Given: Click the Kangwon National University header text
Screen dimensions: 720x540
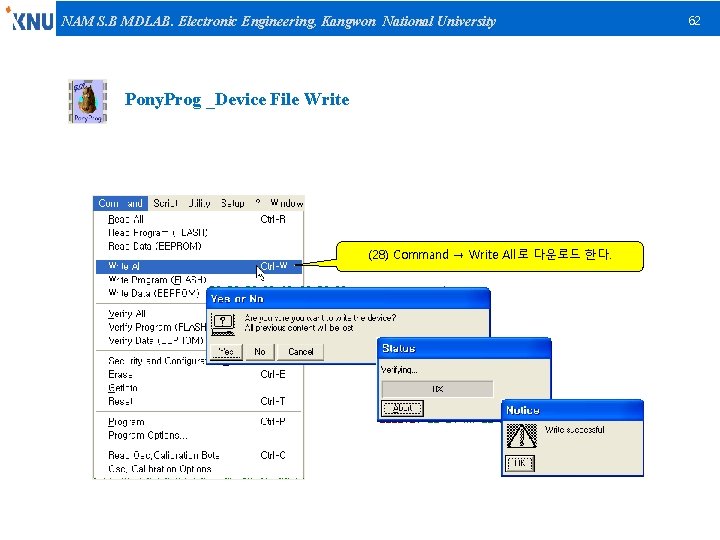Looking at the screenshot, I should tap(408, 21).
